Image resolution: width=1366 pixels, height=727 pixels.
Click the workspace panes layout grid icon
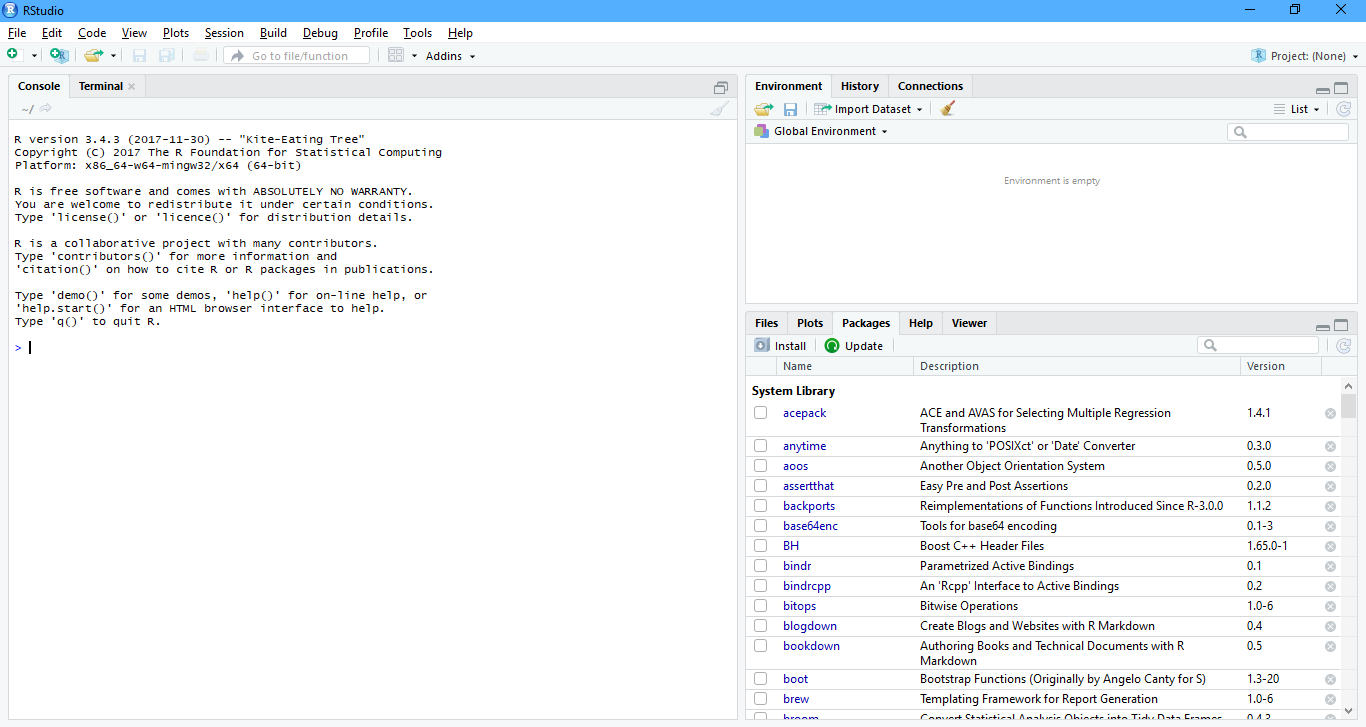[x=396, y=55]
